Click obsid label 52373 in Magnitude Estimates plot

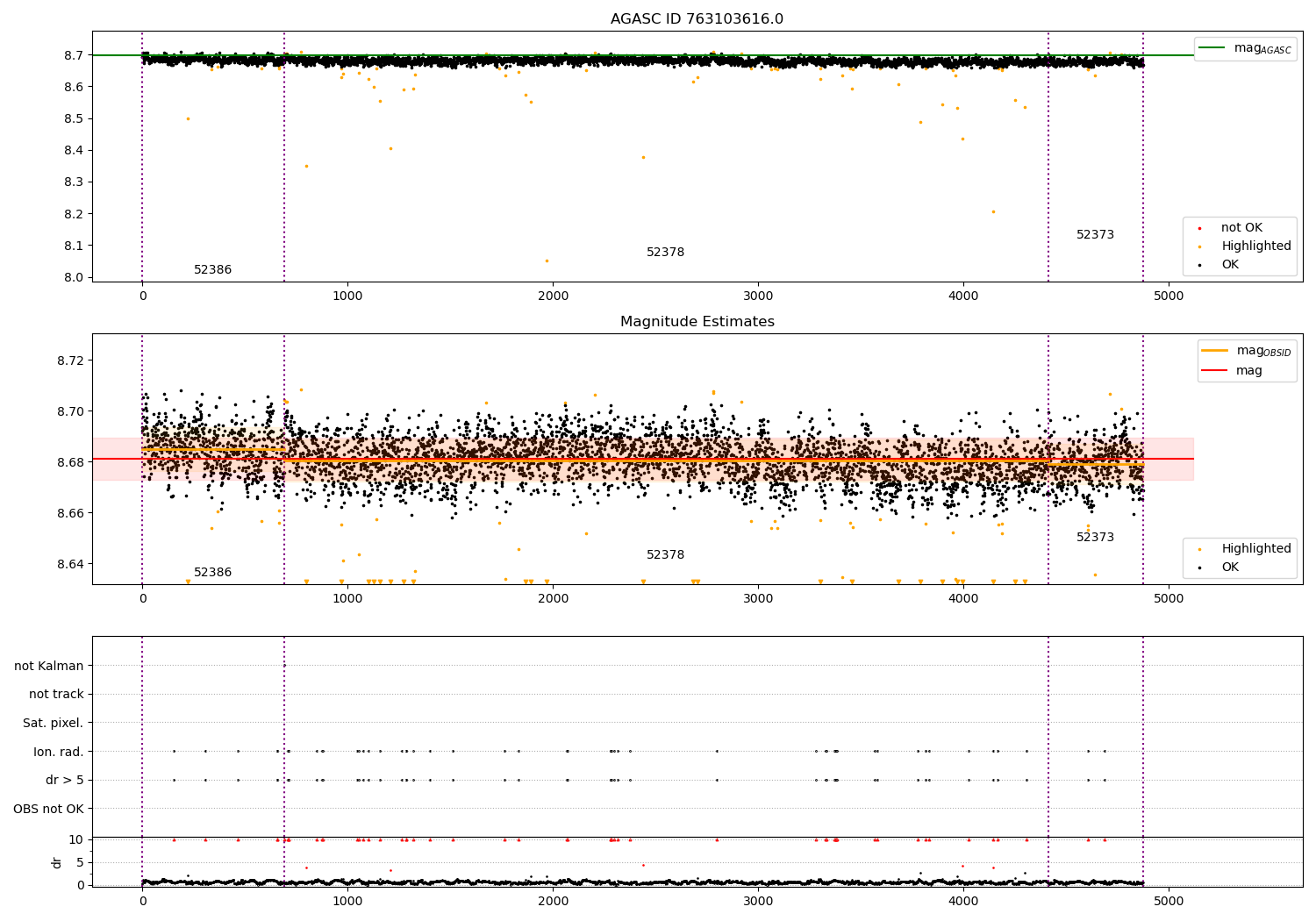pyautogui.click(x=1095, y=538)
